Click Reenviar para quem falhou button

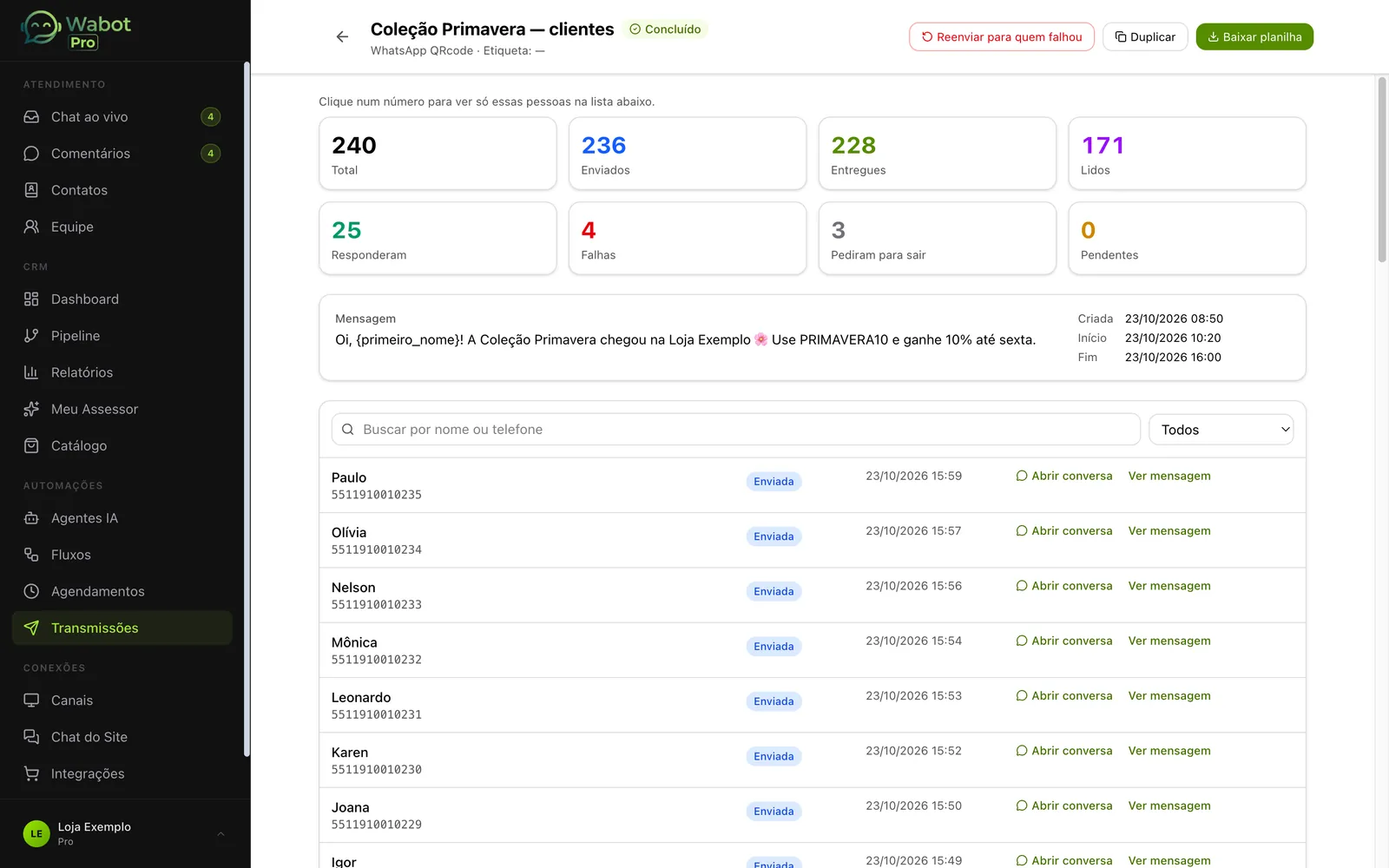point(1002,36)
